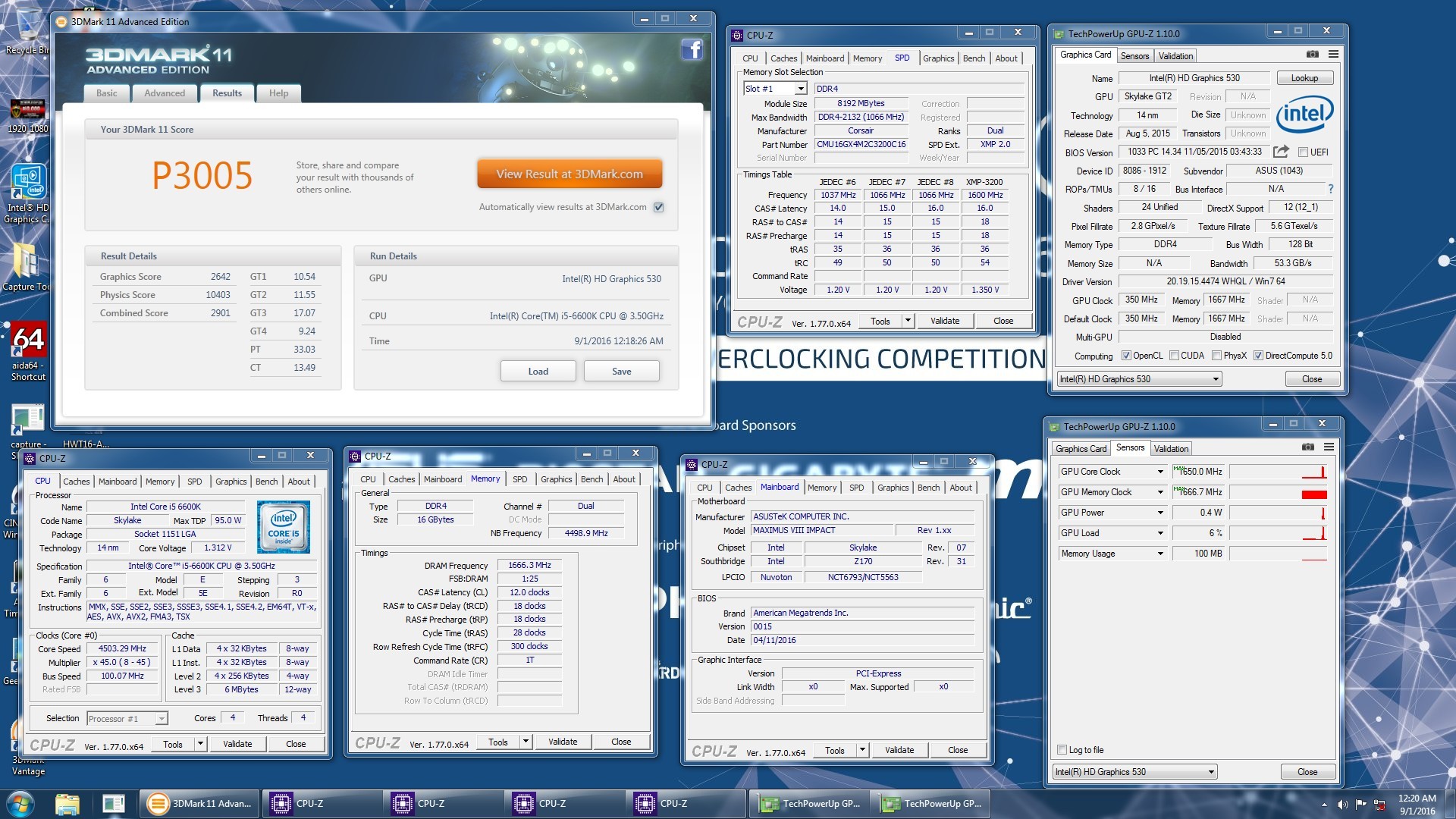This screenshot has width=1456, height=819.
Task: Switch to the last CPU-Z taskbar item
Action: point(687,804)
